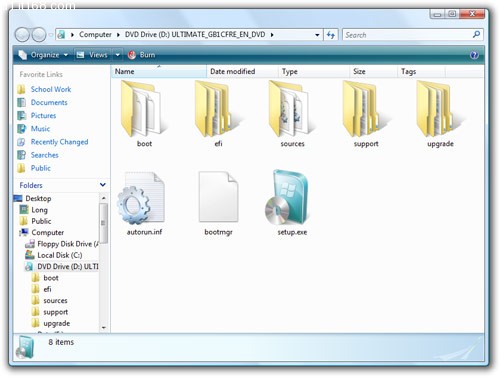500x377 pixels.
Task: Open the Views dropdown arrow
Action: tap(118, 55)
